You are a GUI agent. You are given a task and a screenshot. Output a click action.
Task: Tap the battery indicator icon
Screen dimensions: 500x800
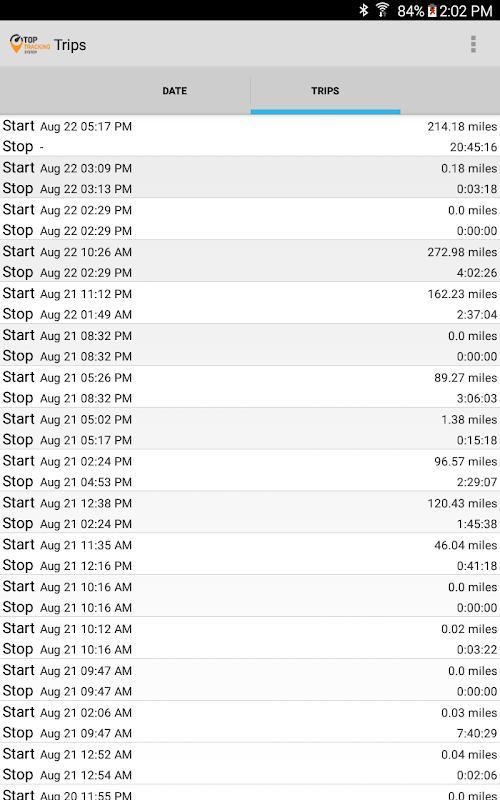pyautogui.click(x=432, y=11)
